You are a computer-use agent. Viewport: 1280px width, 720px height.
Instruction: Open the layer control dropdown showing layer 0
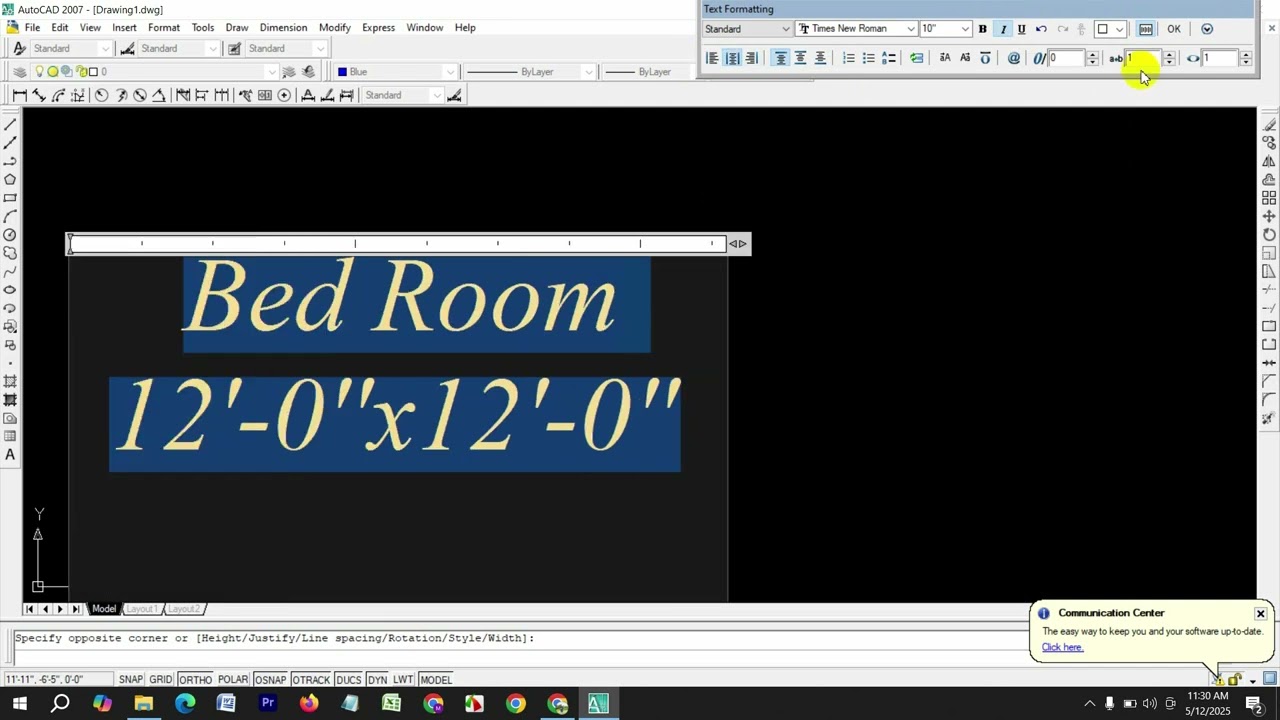point(155,72)
